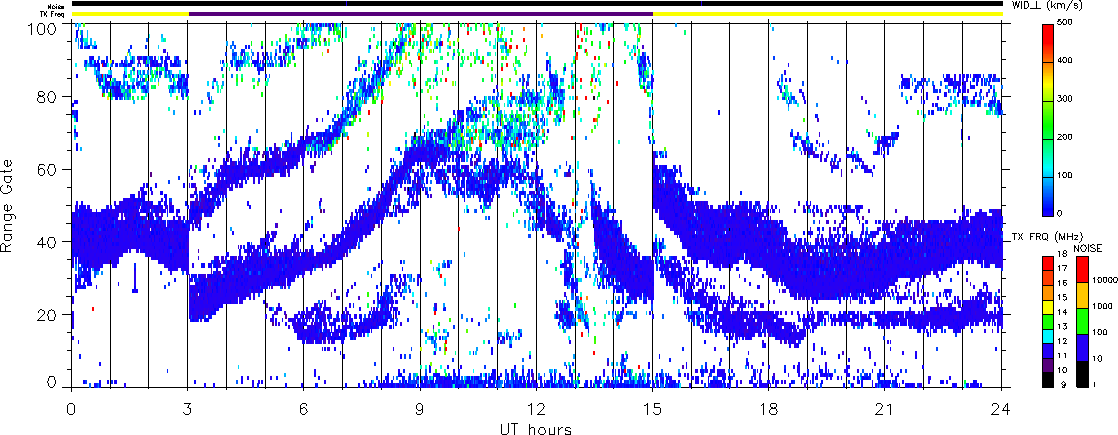Screen dimensions: 1118x435
Task: Click the 400 label on width colorbar
Action: click(x=1066, y=62)
